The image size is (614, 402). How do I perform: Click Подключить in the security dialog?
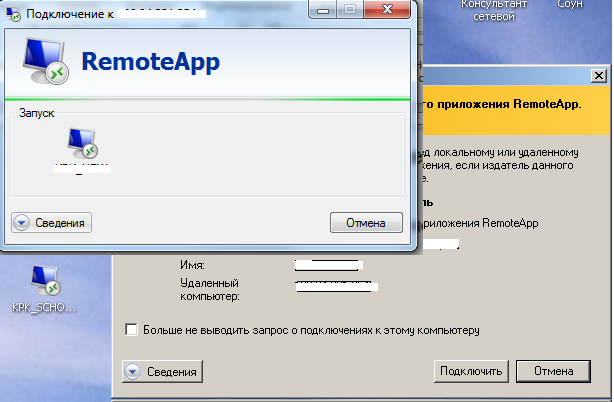tap(471, 371)
